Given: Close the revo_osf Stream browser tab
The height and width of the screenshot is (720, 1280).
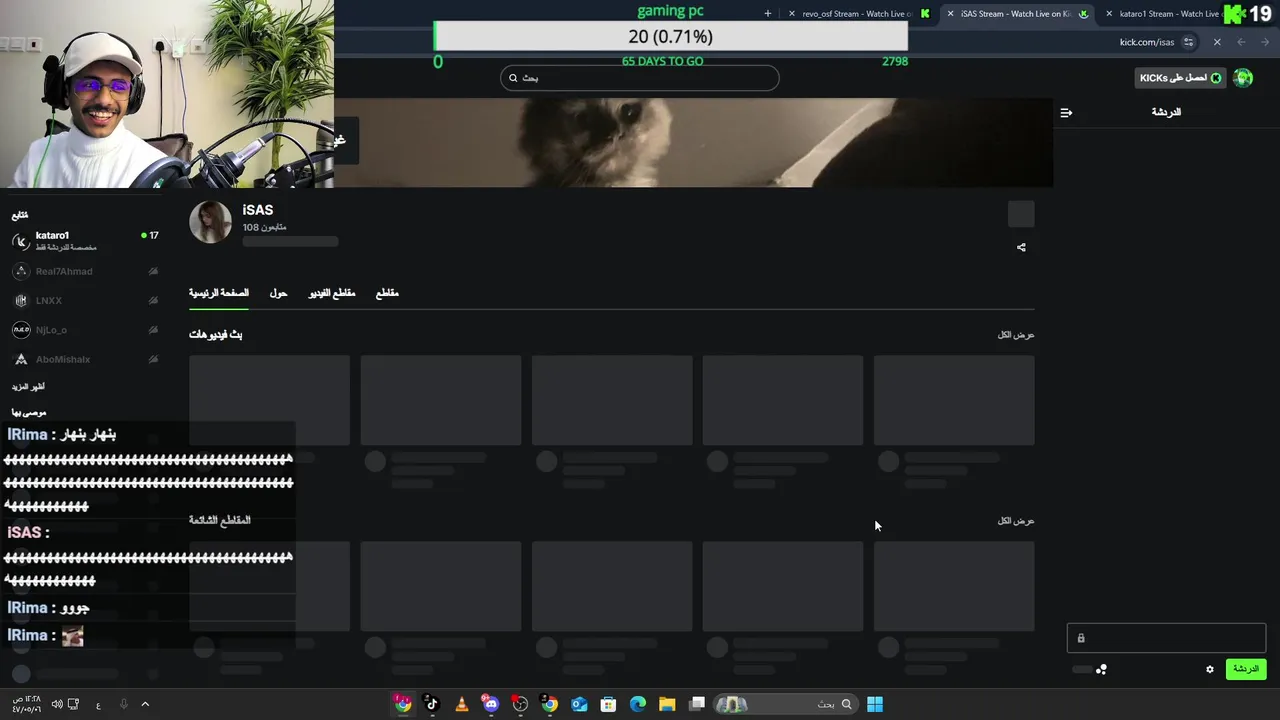Looking at the screenshot, I should point(792,14).
